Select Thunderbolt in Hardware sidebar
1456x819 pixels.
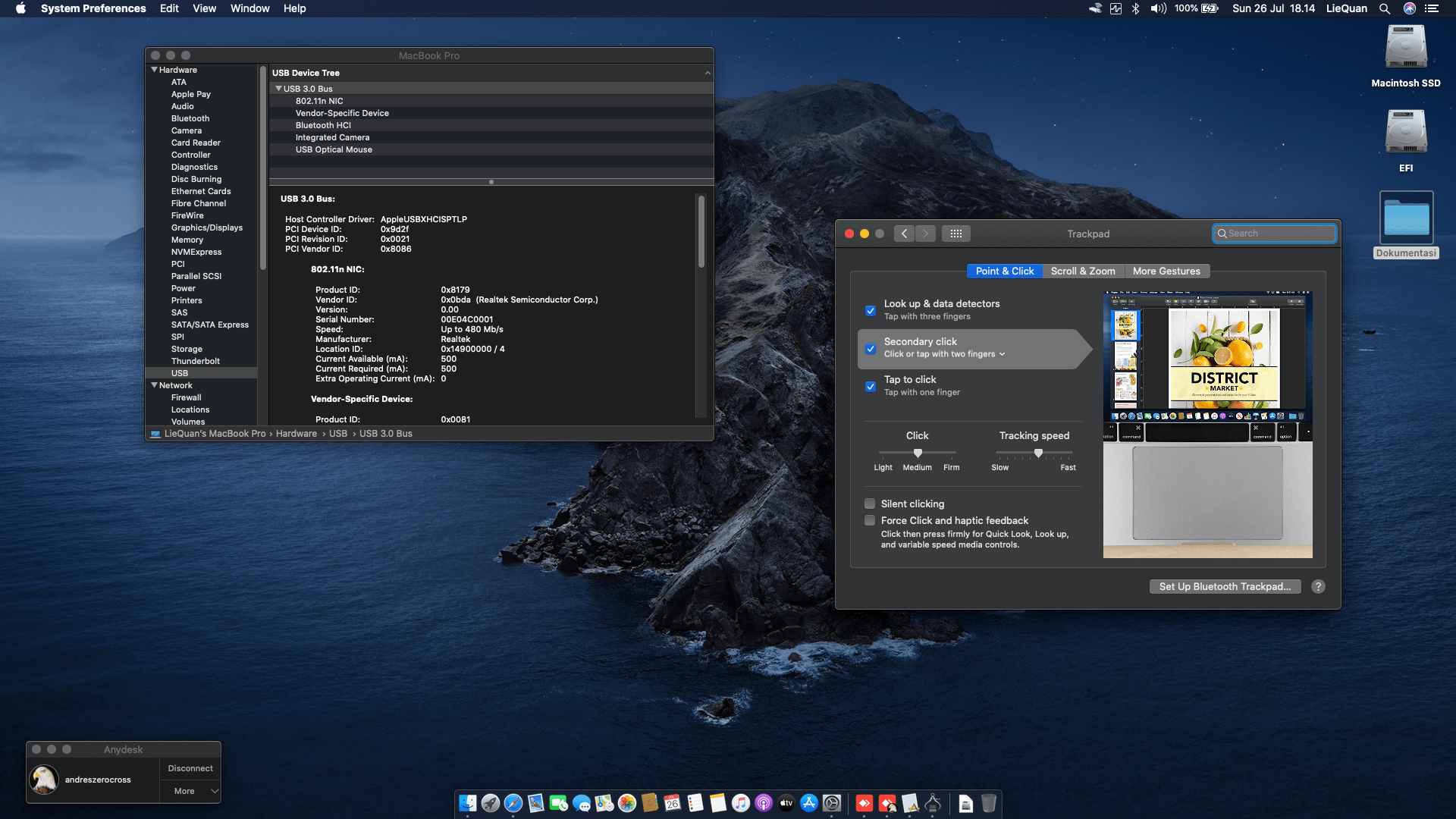196,361
